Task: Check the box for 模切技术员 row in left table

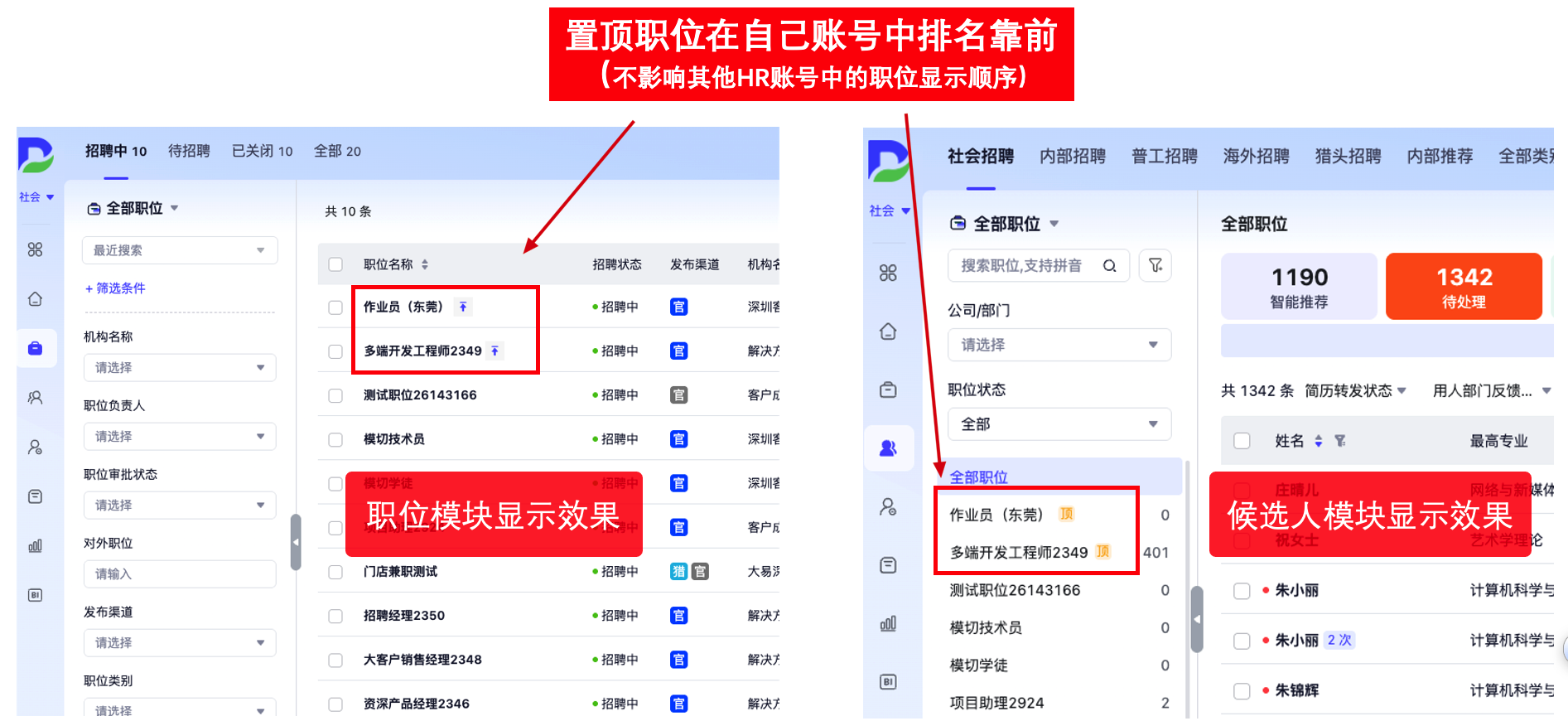Action: point(335,439)
